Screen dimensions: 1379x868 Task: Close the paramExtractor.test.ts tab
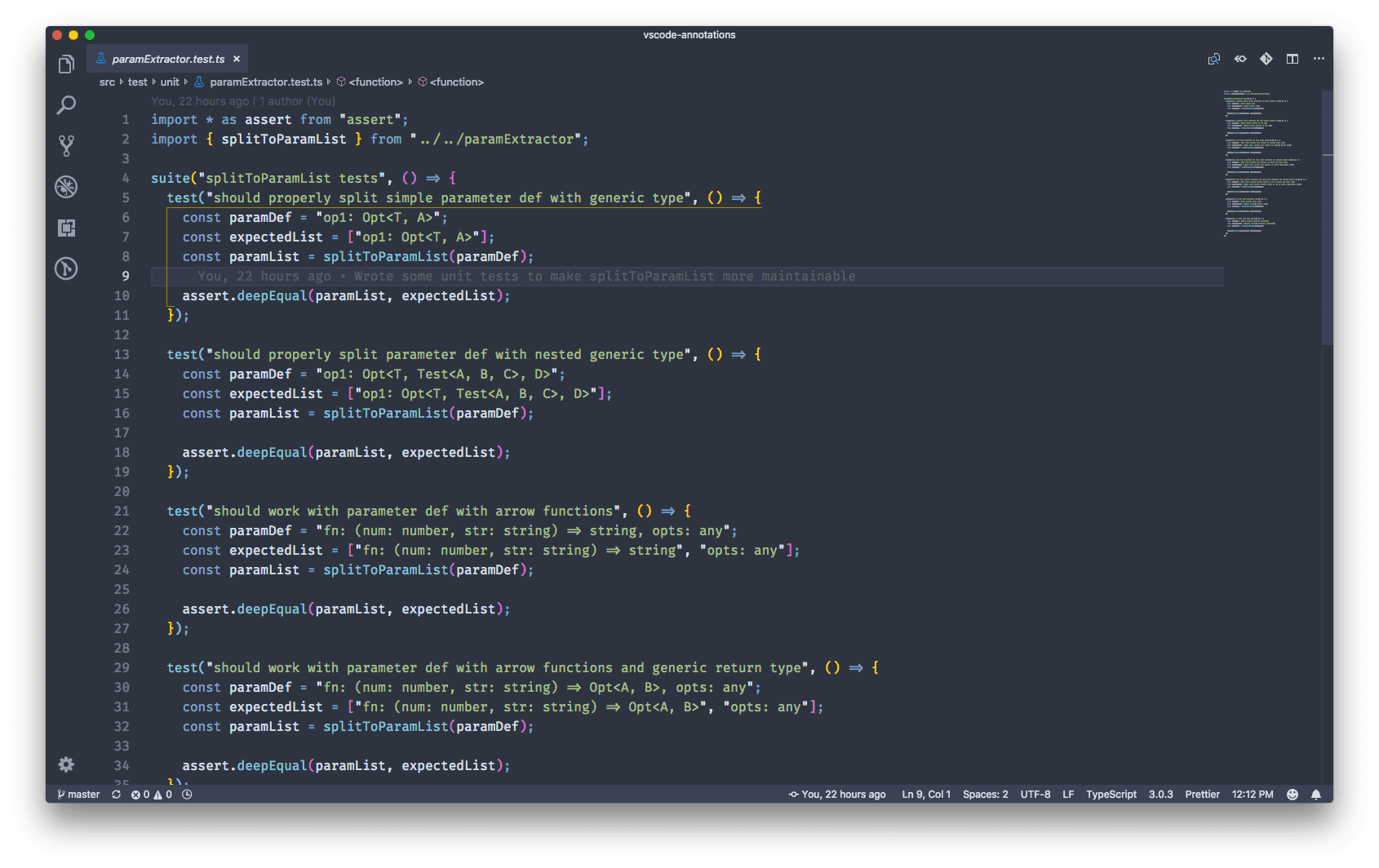tap(237, 59)
